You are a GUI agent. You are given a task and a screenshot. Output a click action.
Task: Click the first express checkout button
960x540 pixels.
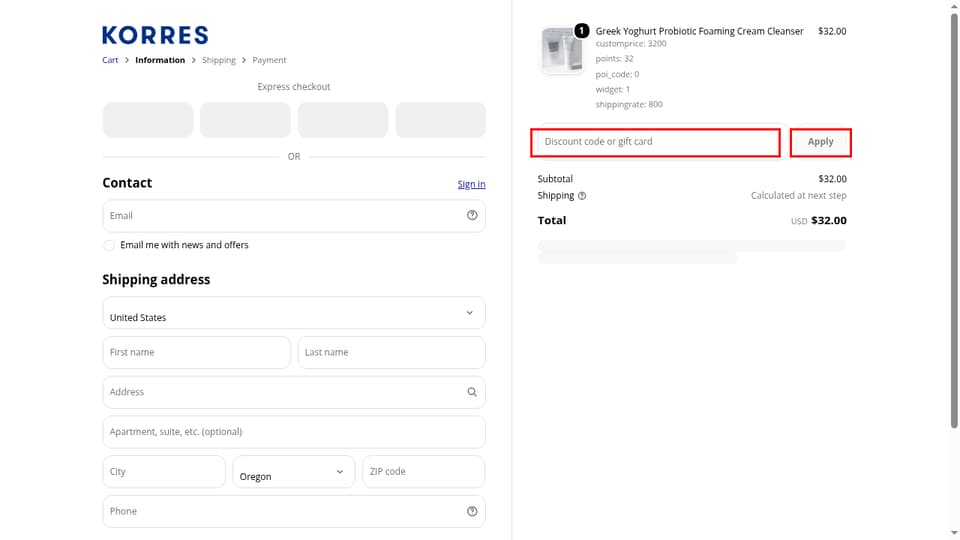[148, 120]
